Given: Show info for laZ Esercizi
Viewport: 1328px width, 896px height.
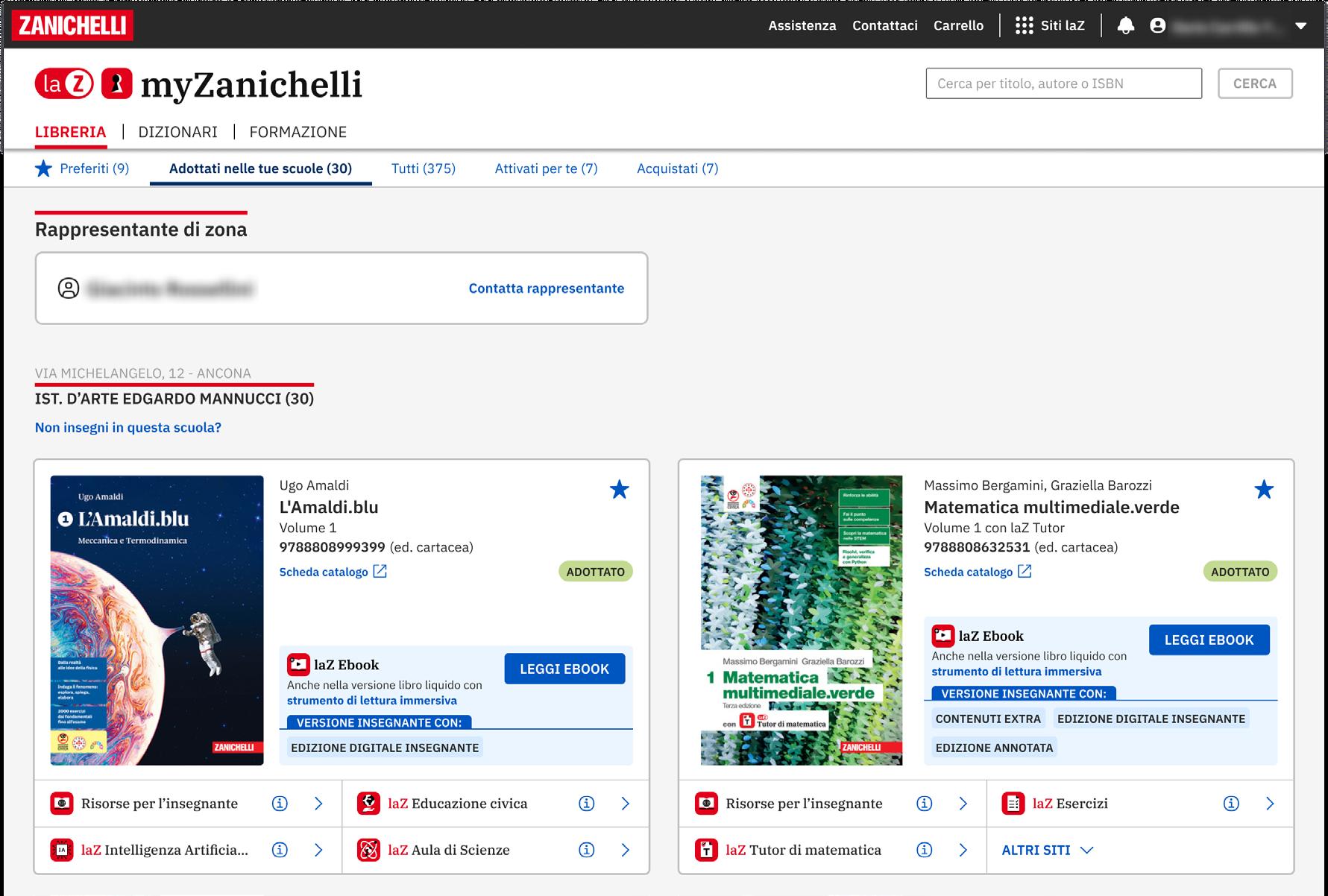Looking at the screenshot, I should click(1231, 804).
